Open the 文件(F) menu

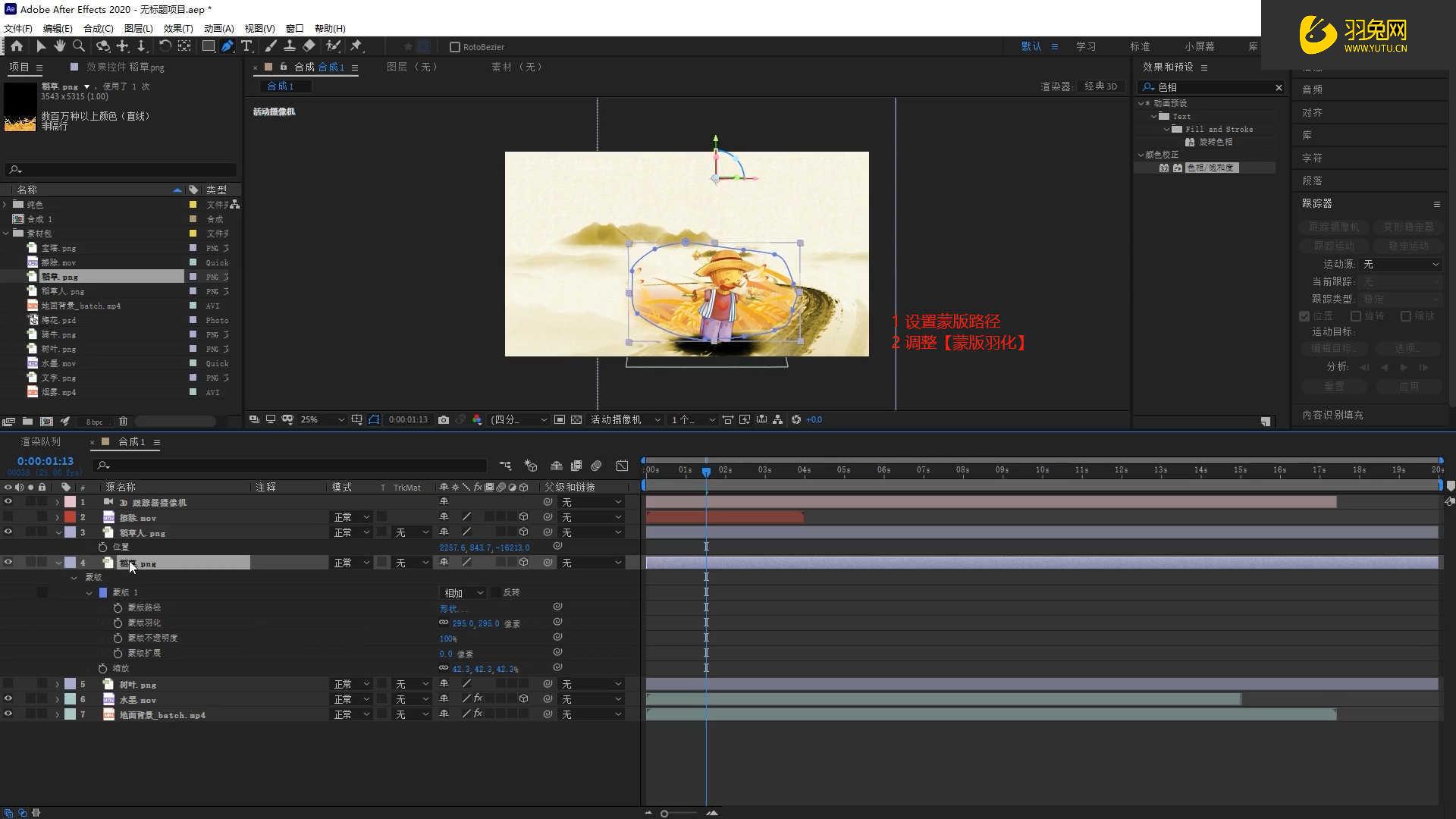tap(18, 28)
